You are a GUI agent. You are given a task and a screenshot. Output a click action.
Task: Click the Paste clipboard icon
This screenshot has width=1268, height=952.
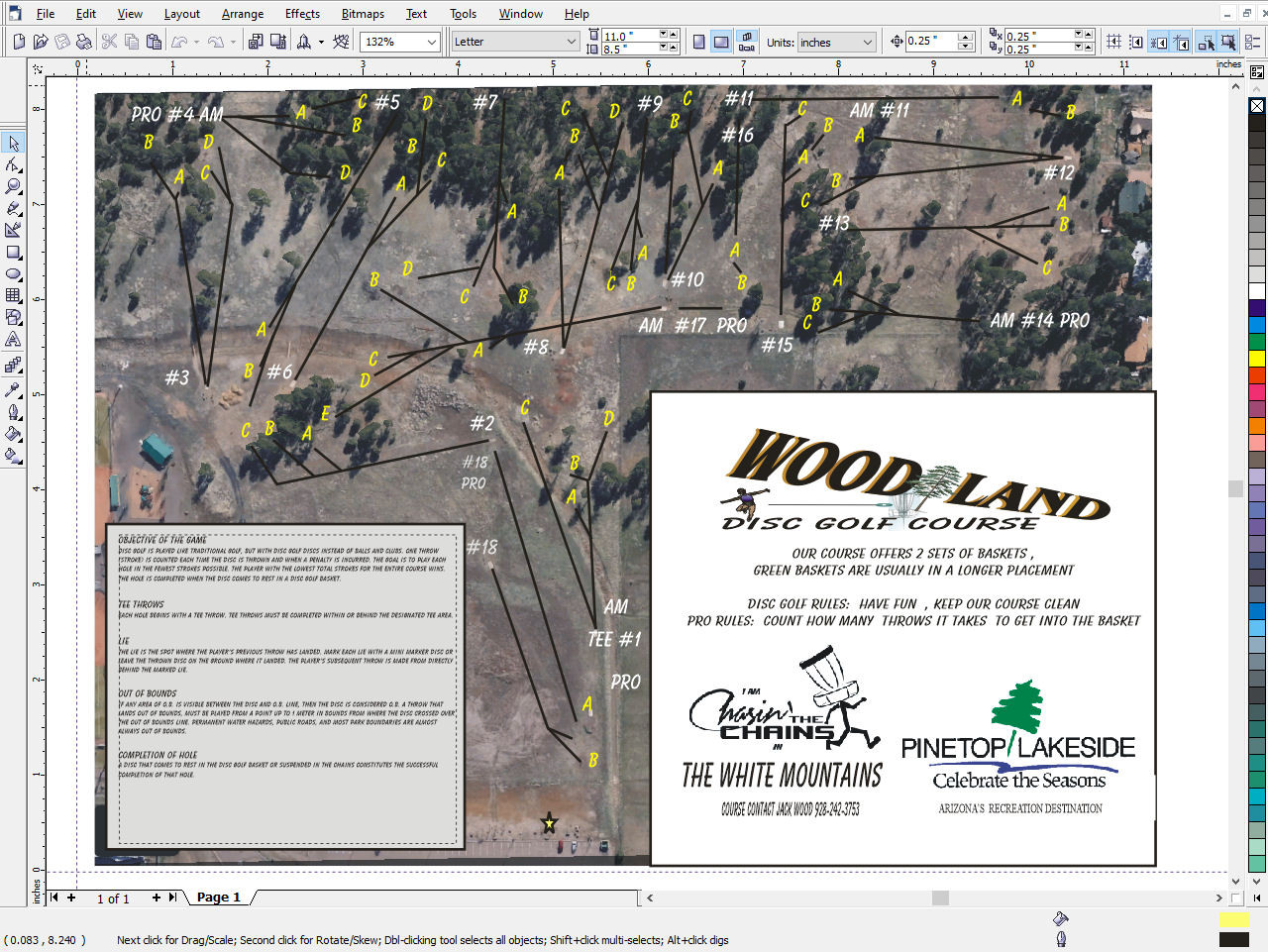[154, 42]
